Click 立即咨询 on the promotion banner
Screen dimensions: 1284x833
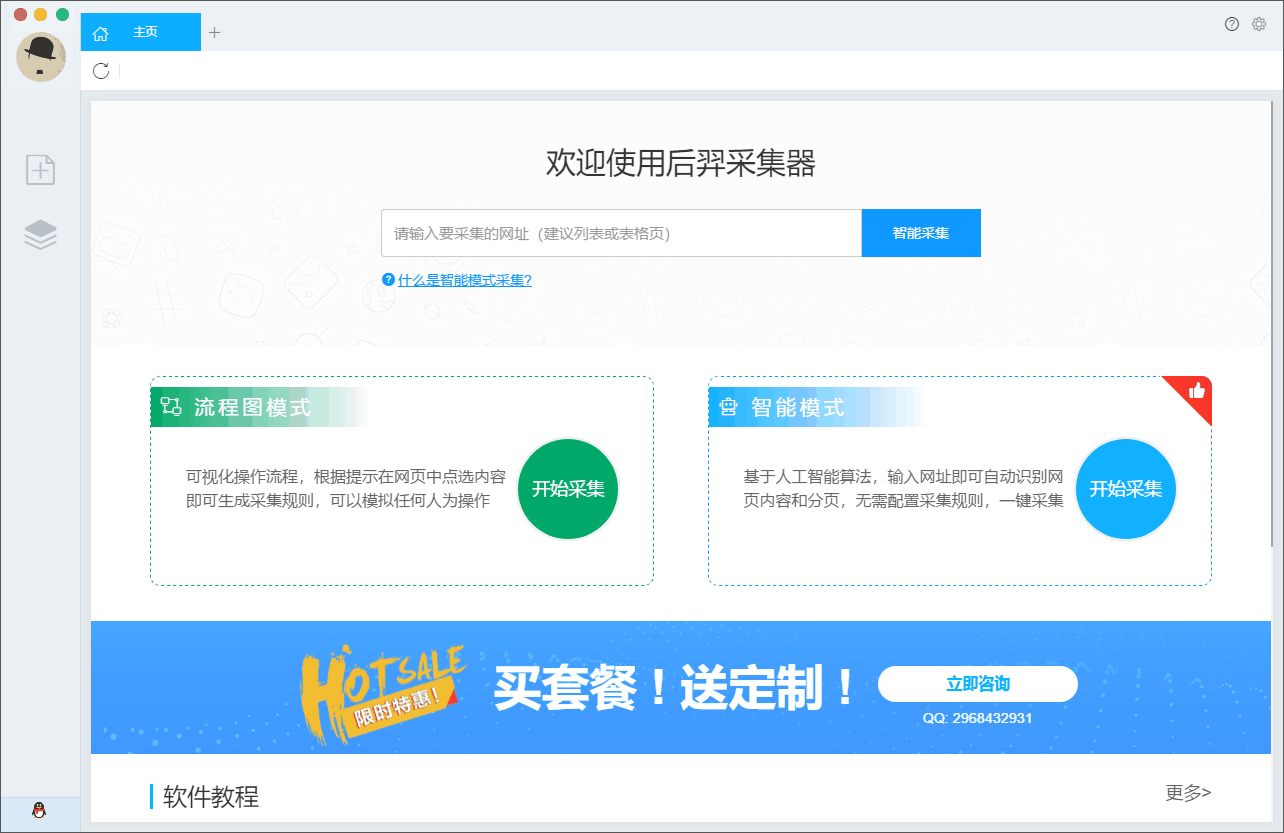pyautogui.click(x=977, y=684)
